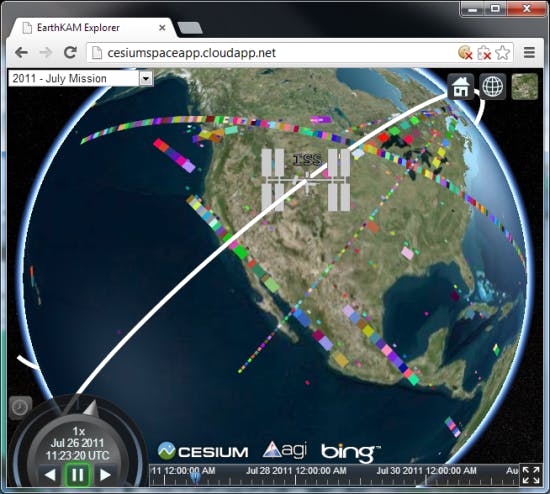Click the browser back arrow
This screenshot has width=550, height=494.
pyautogui.click(x=22, y=53)
